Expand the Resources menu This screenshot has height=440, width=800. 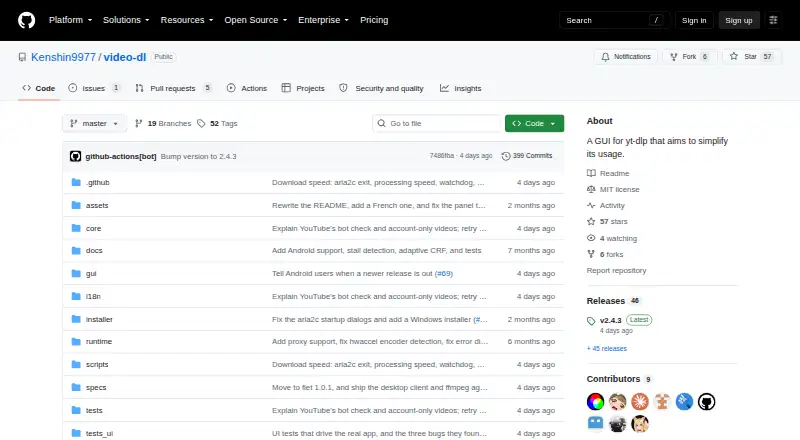tap(187, 20)
